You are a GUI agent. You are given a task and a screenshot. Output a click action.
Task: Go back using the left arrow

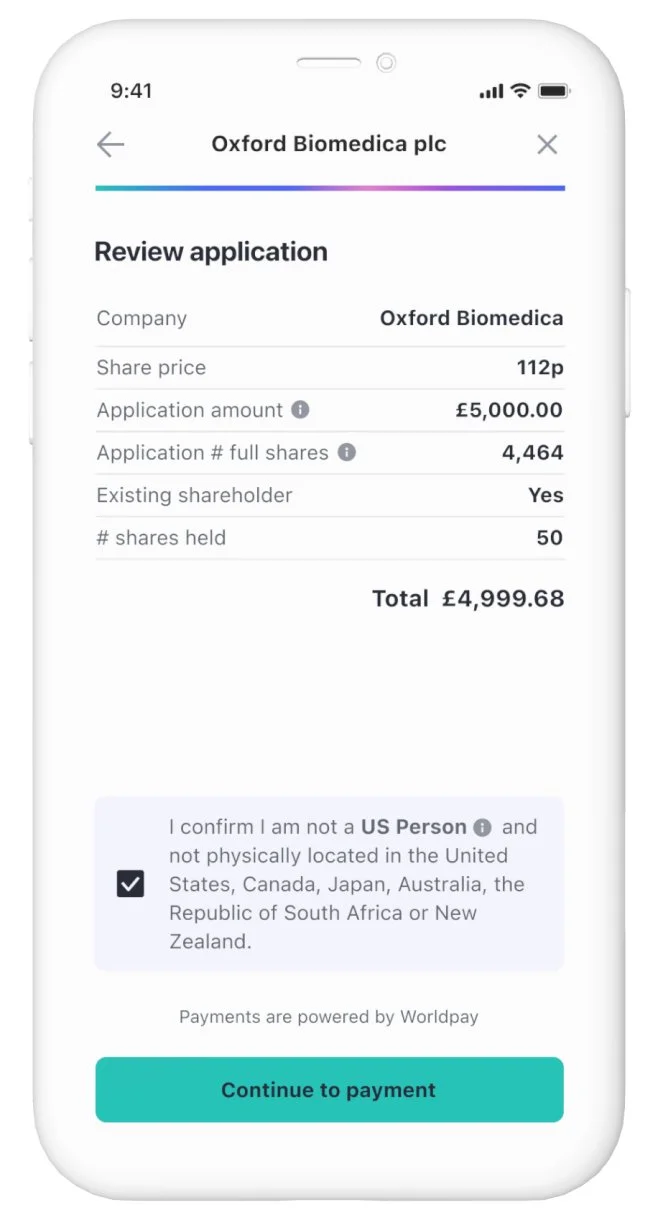point(110,145)
